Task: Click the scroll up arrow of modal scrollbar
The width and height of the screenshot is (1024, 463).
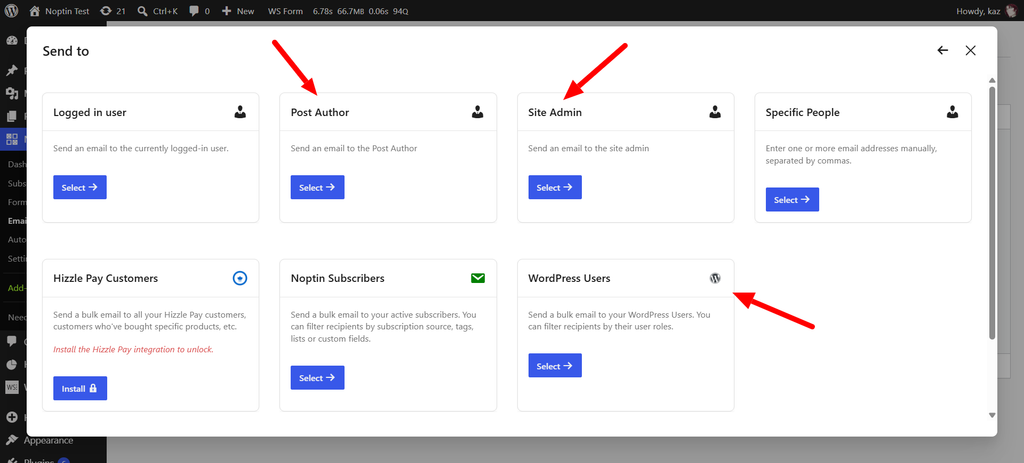Action: 992,80
